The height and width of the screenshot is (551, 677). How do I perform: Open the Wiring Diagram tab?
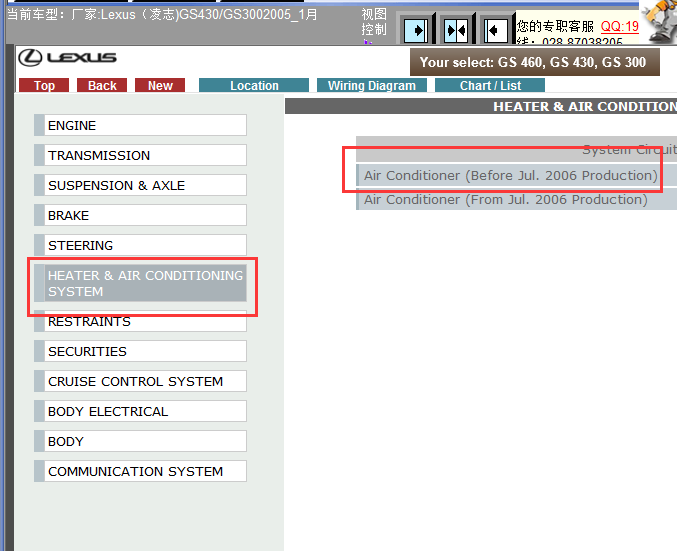(x=372, y=86)
